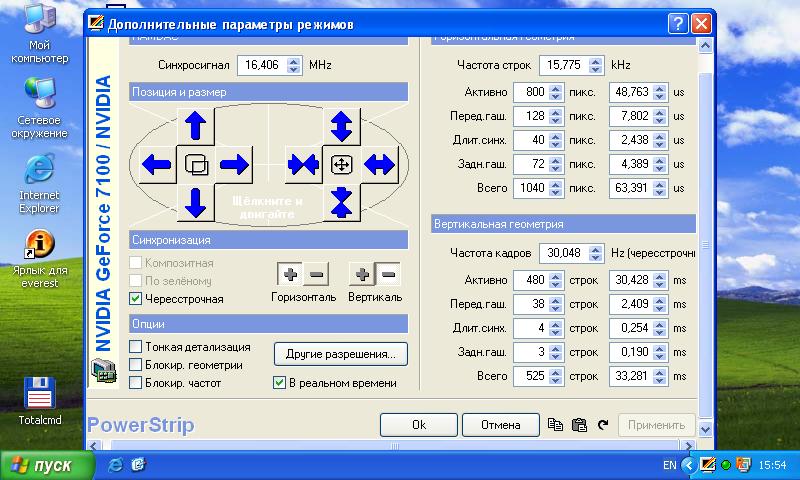Enable the Блокир. частот checkbox
The image size is (800, 480).
pyautogui.click(x=136, y=382)
